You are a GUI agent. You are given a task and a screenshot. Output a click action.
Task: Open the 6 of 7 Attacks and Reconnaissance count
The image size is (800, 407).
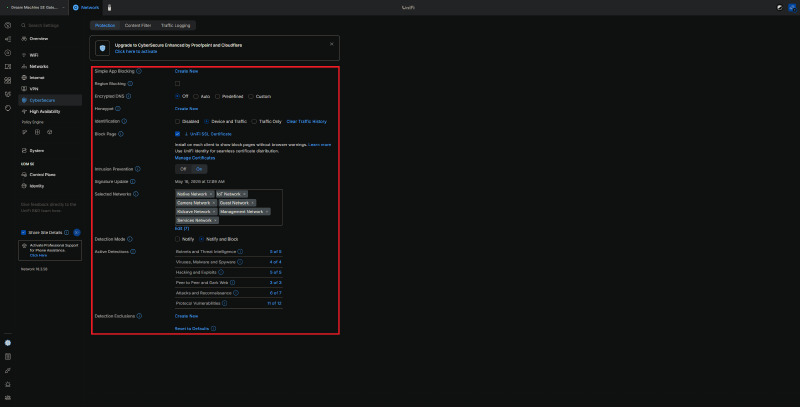click(x=276, y=293)
